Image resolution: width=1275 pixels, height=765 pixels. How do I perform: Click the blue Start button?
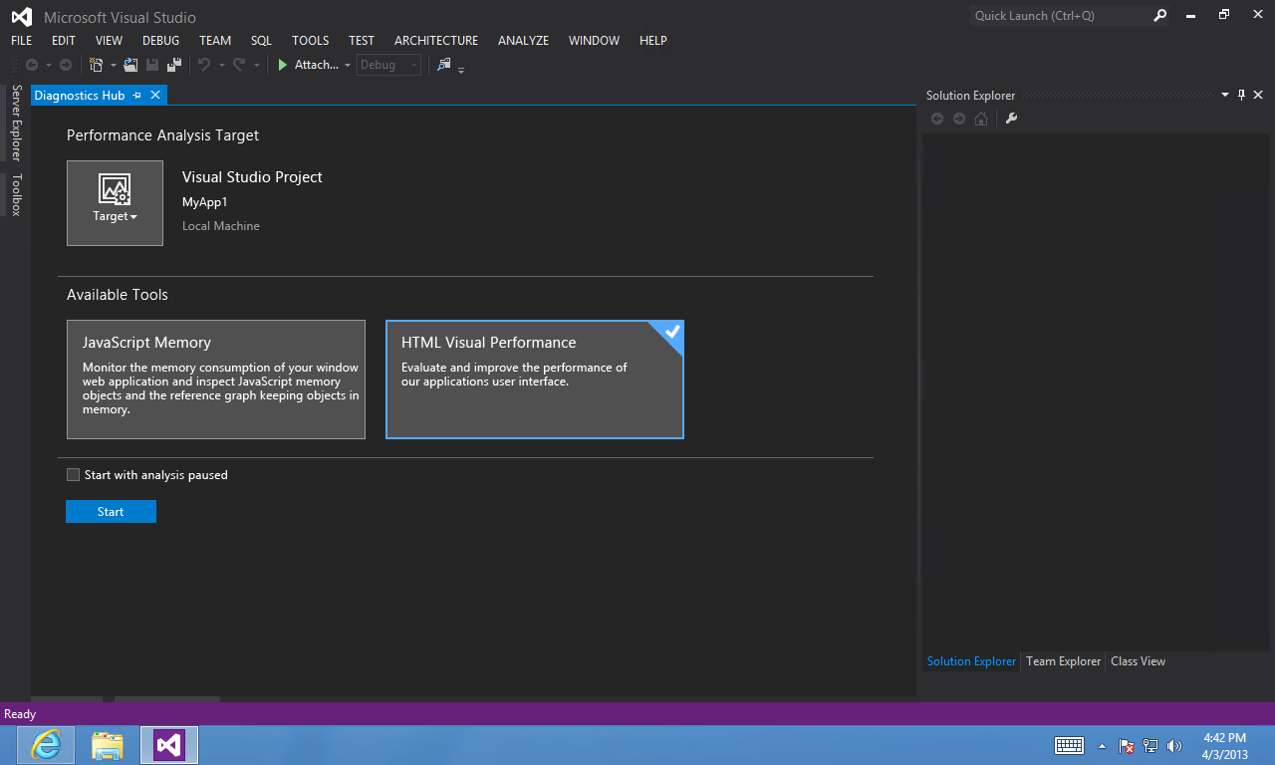tap(111, 512)
